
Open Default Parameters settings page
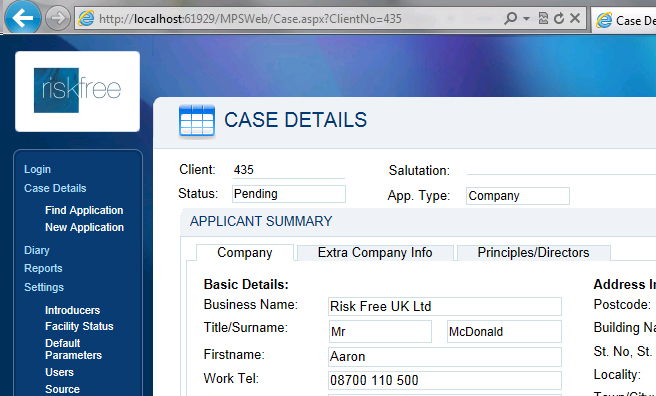click(x=73, y=349)
